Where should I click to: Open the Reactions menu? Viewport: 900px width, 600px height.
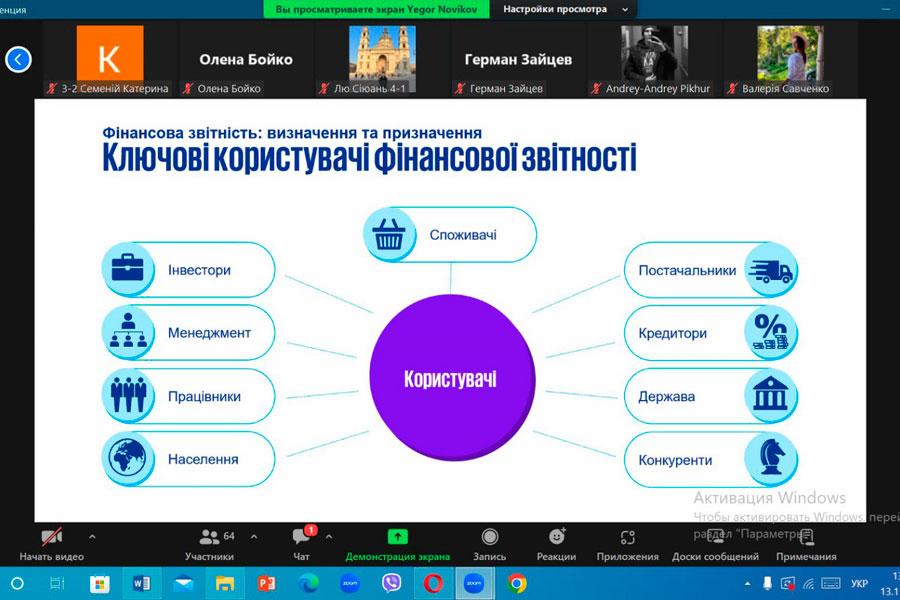556,544
